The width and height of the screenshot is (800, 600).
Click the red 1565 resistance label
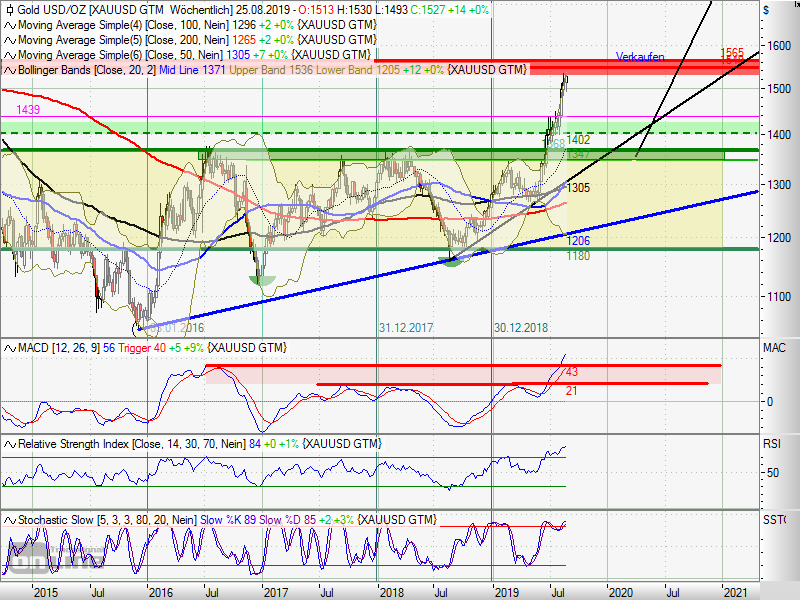pos(732,53)
